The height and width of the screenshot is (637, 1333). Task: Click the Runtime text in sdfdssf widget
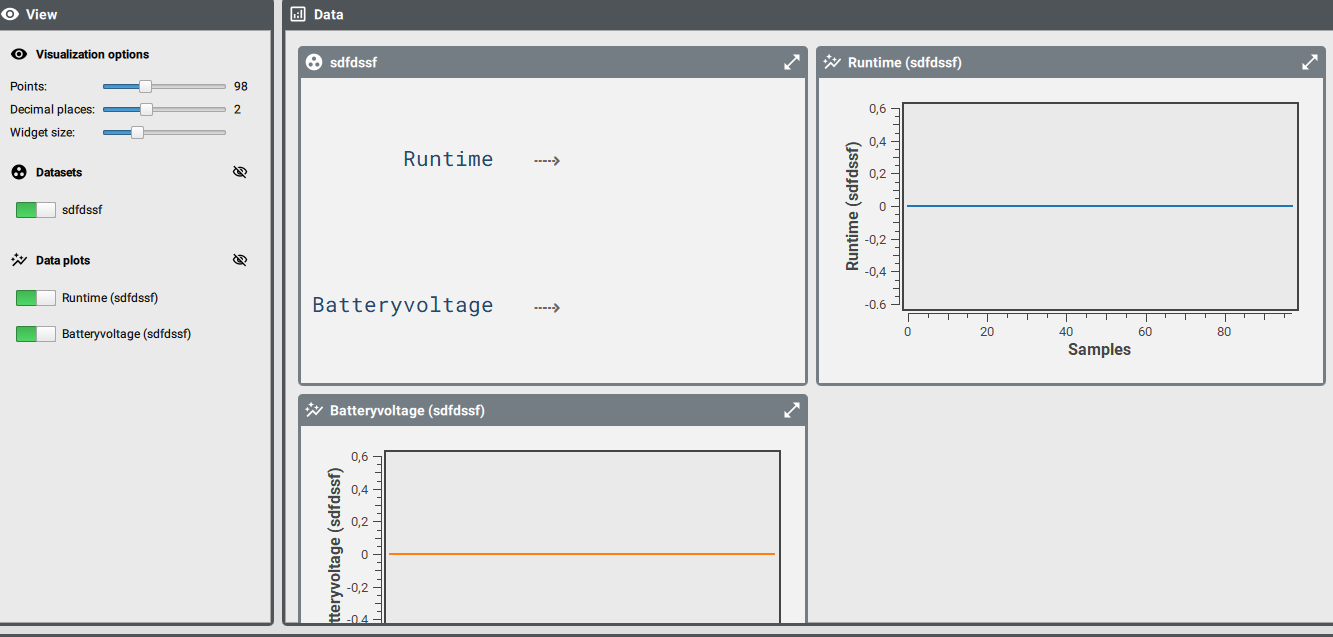coord(448,159)
